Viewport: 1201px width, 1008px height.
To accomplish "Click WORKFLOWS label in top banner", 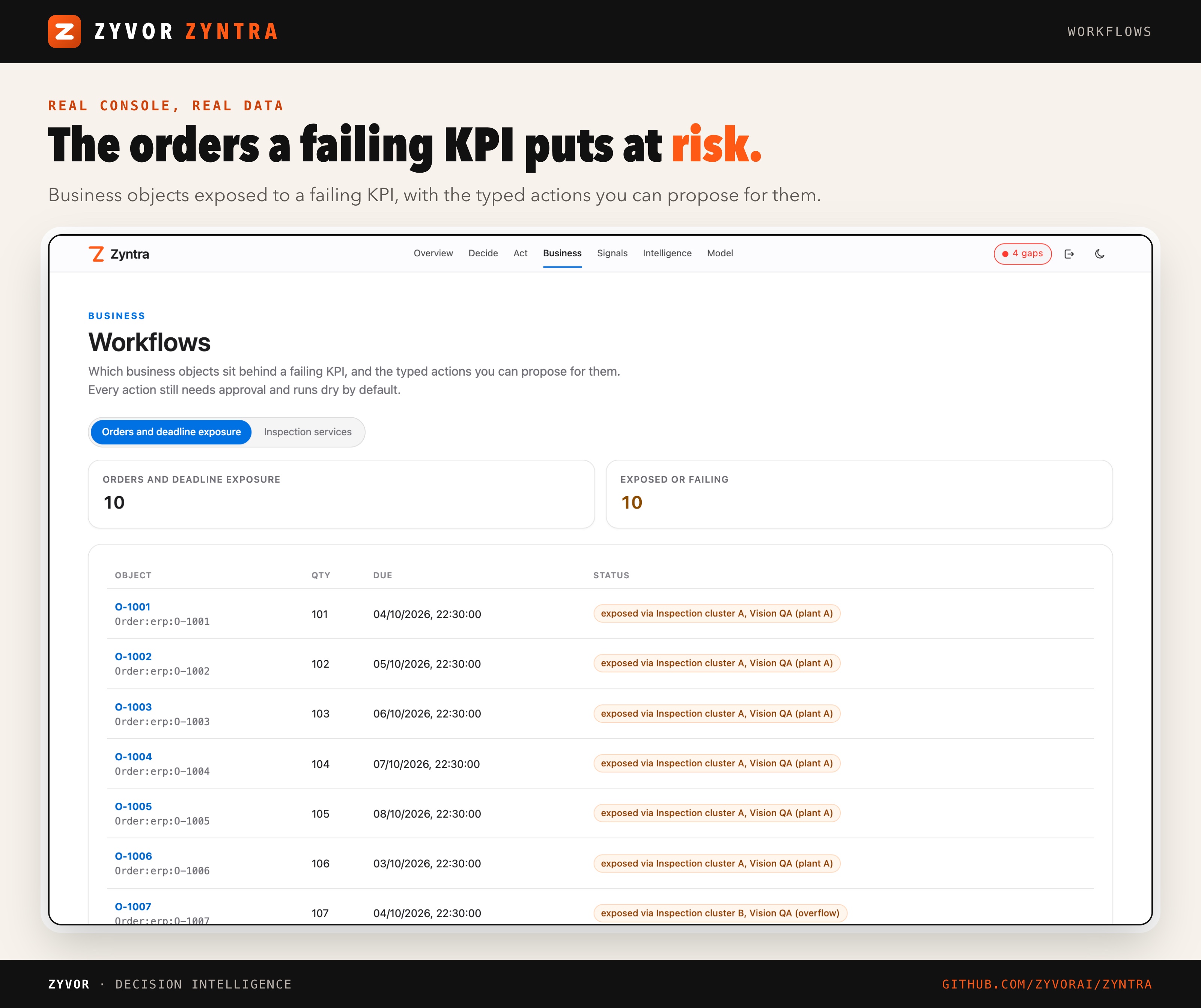I will 1109,32.
